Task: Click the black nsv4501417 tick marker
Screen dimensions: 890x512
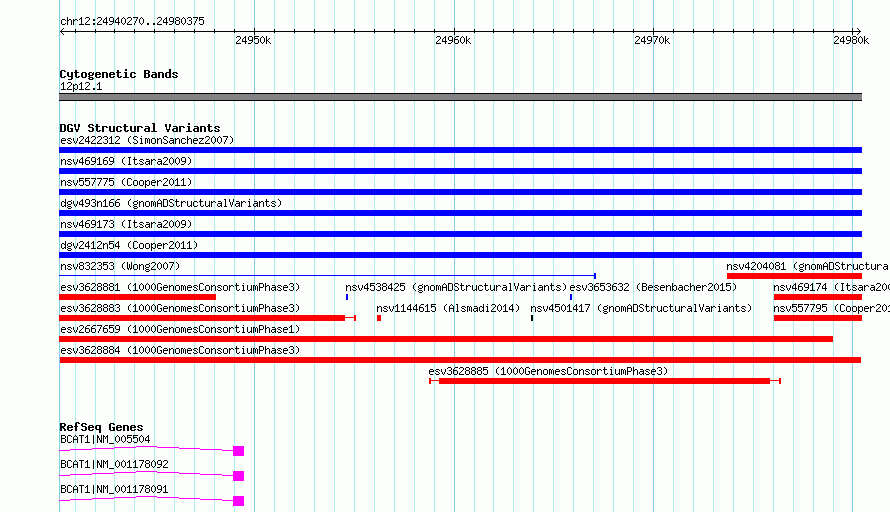Action: [532, 318]
